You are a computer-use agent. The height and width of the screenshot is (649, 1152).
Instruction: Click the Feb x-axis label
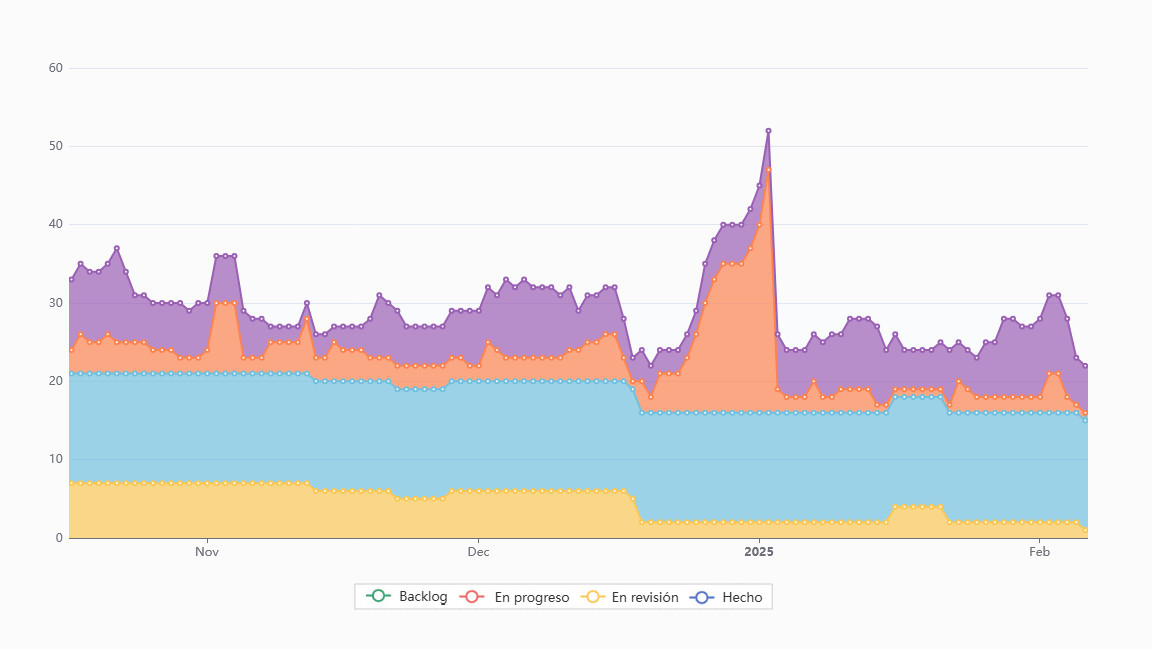point(1040,552)
